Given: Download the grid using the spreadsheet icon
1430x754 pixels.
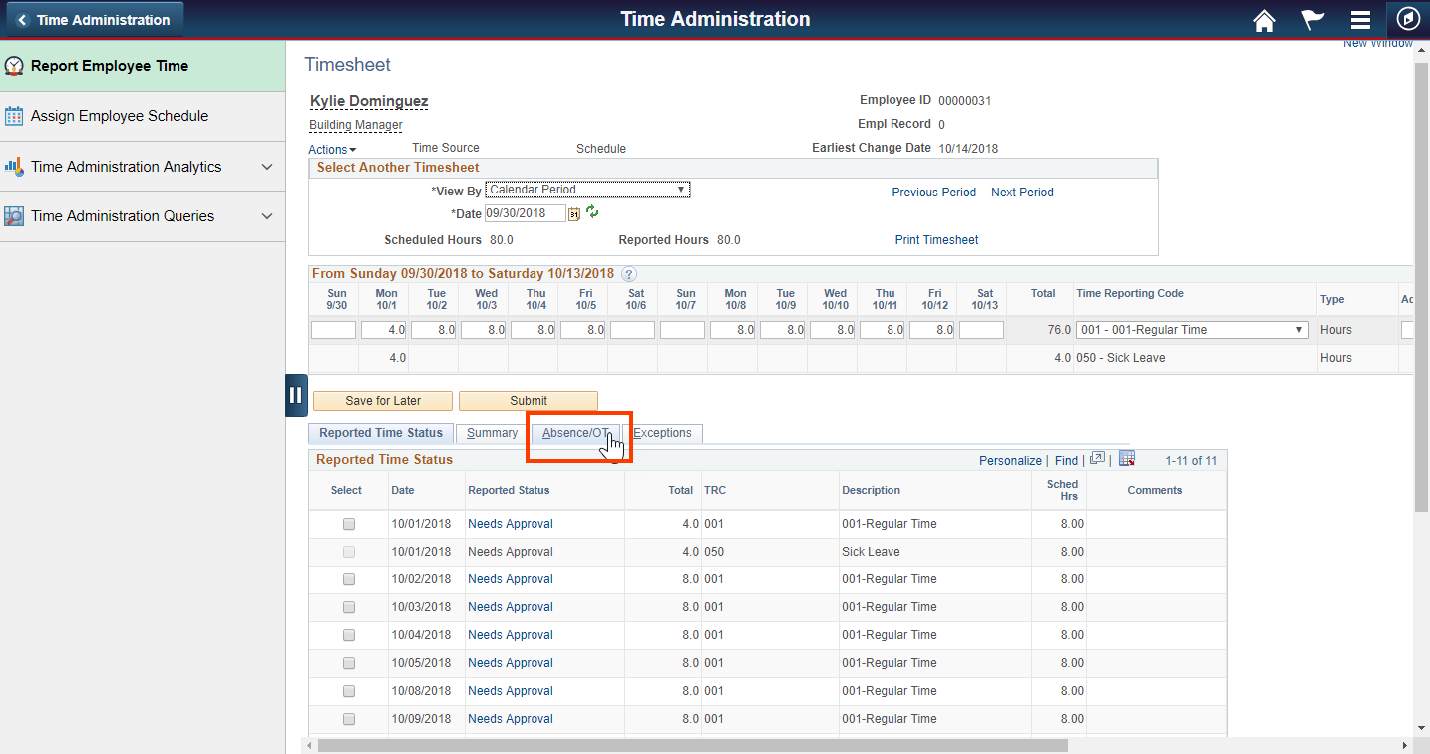Looking at the screenshot, I should tap(1126, 458).
